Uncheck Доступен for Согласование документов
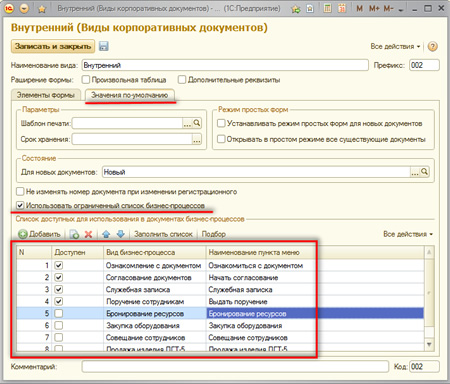 click(x=59, y=277)
